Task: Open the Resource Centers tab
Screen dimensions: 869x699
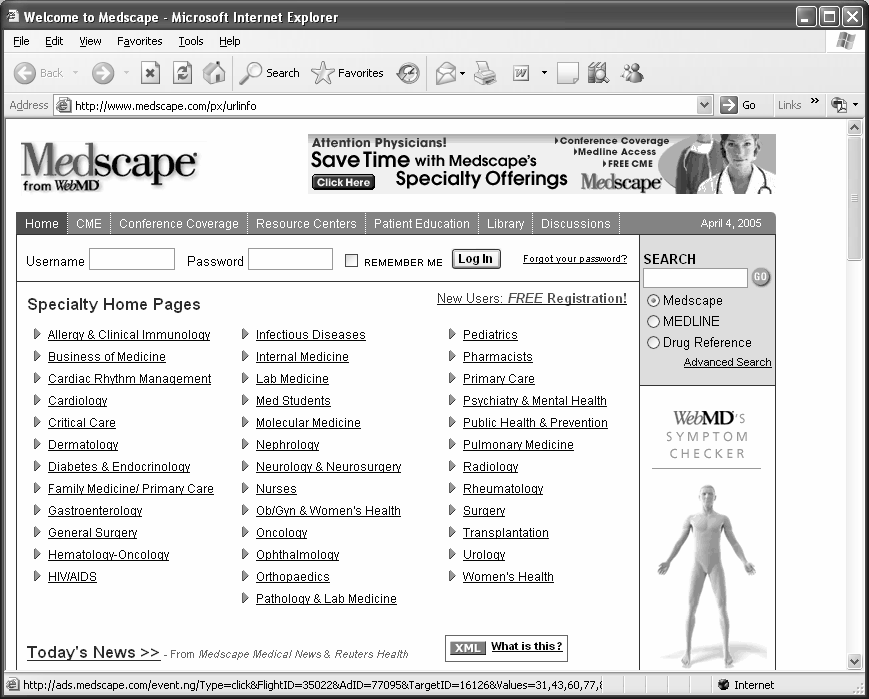Action: [x=306, y=223]
